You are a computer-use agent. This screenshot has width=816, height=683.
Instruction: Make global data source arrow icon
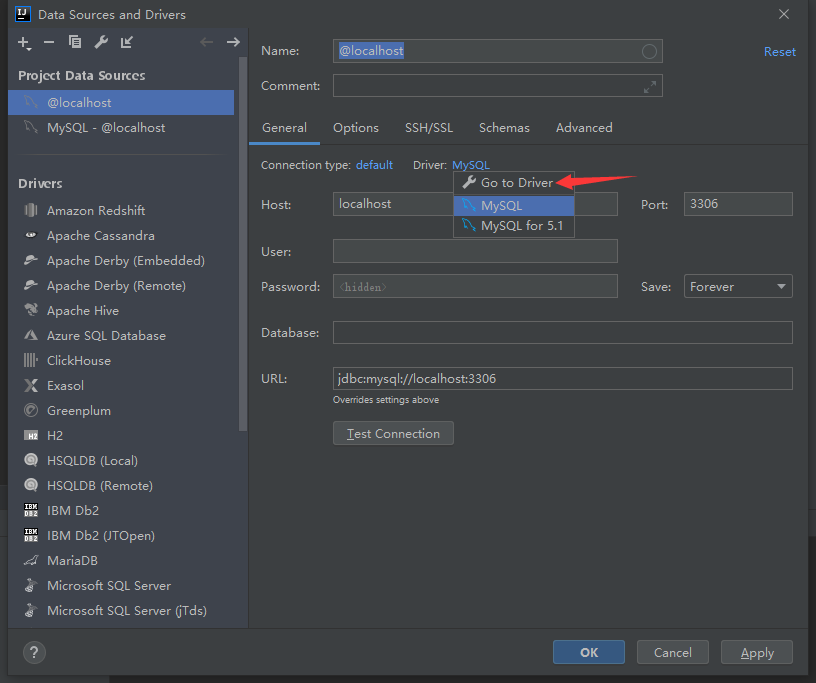(x=126, y=42)
